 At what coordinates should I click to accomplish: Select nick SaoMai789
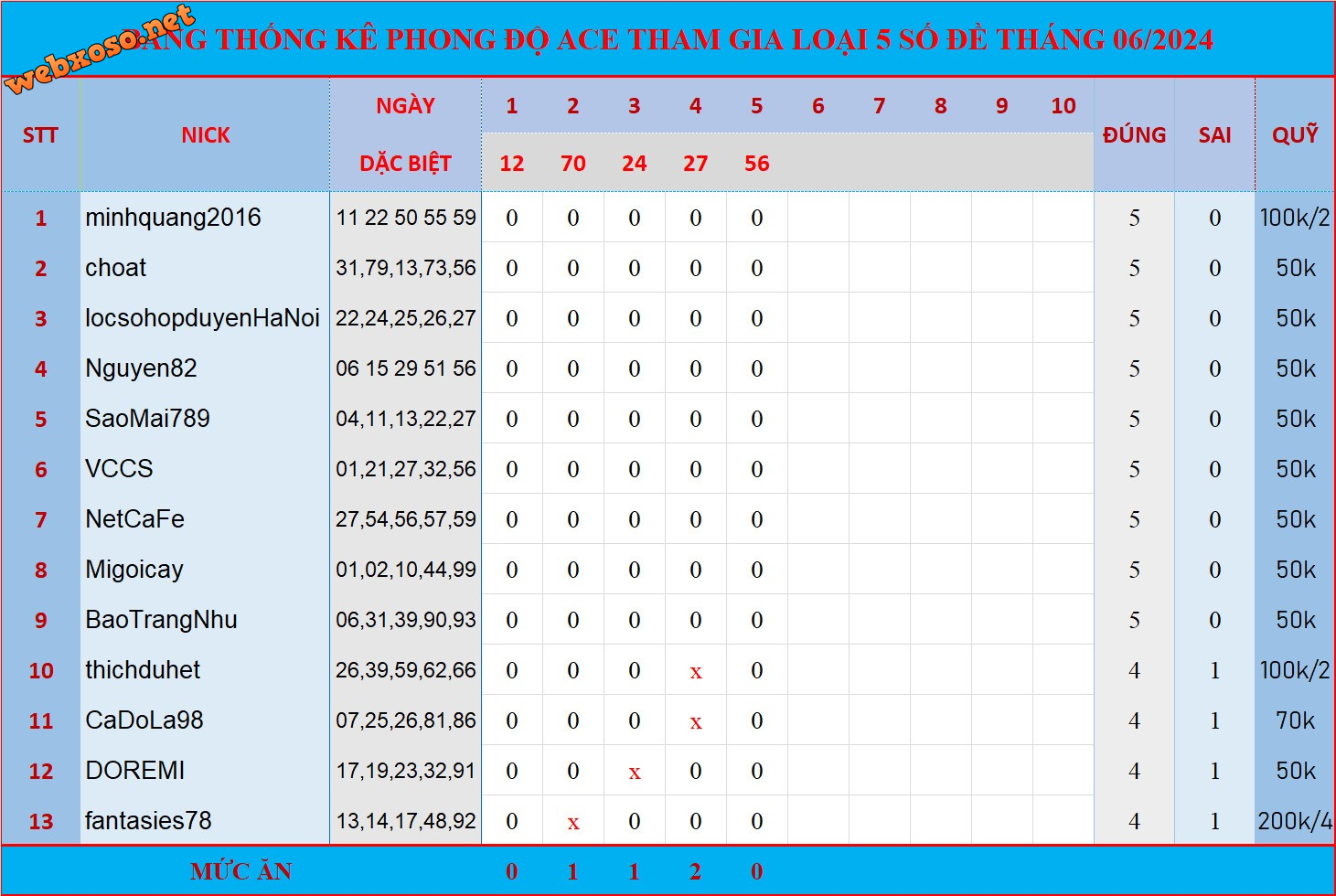click(147, 419)
